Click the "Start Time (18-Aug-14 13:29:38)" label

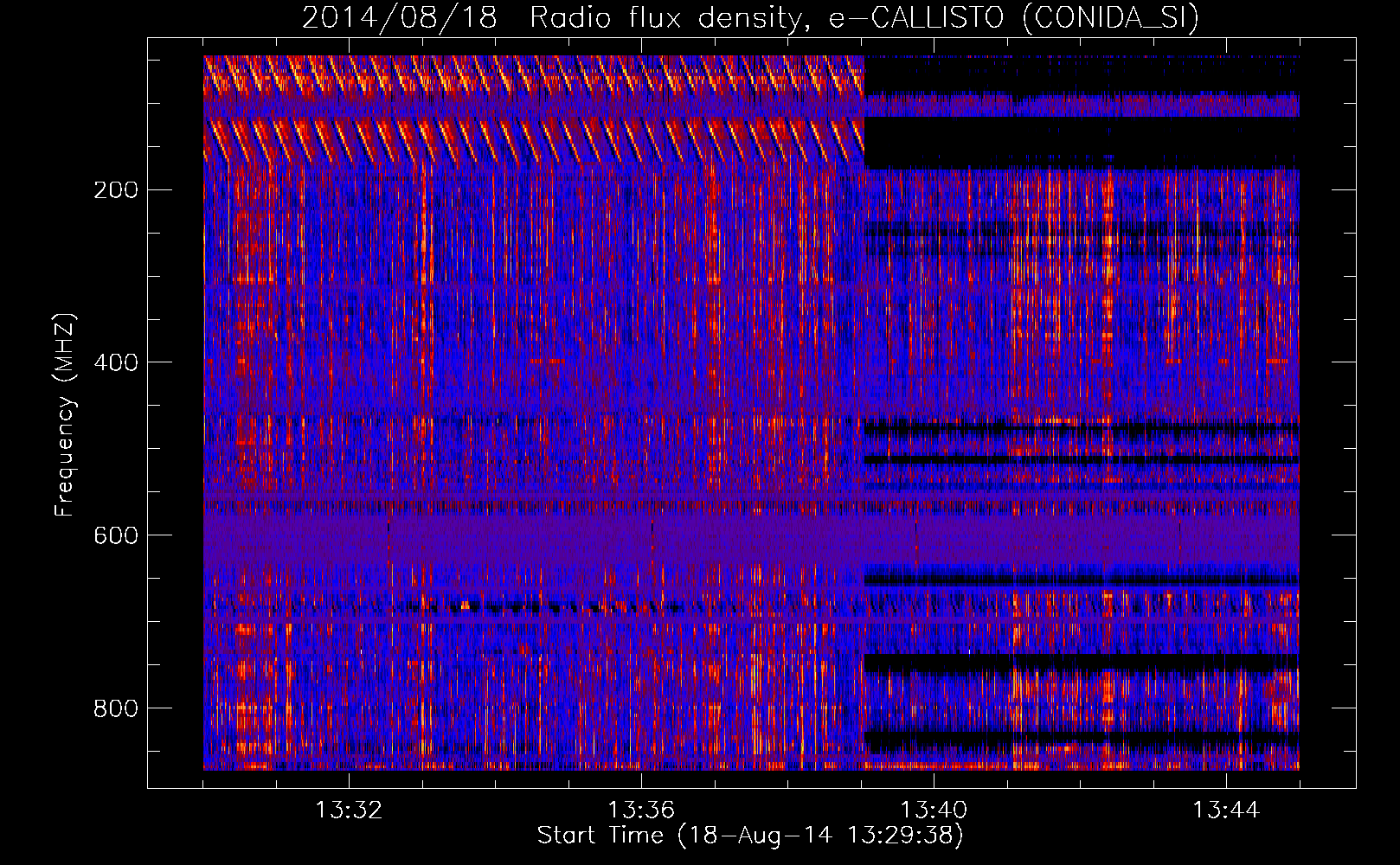750,836
